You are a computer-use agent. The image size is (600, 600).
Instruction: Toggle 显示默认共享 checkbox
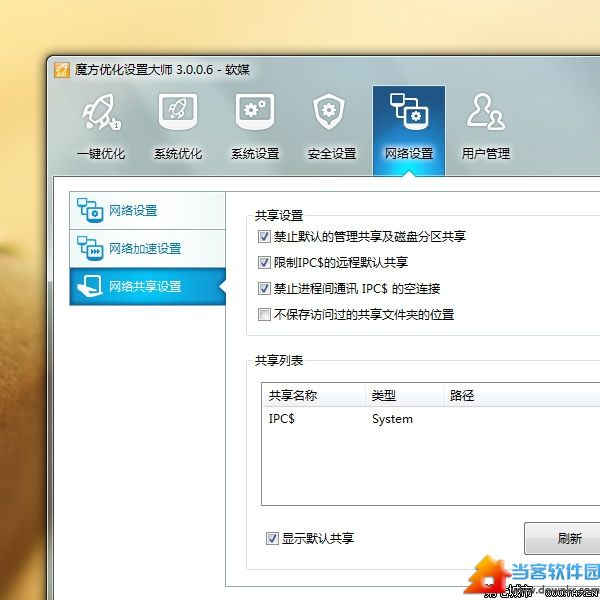click(x=272, y=538)
